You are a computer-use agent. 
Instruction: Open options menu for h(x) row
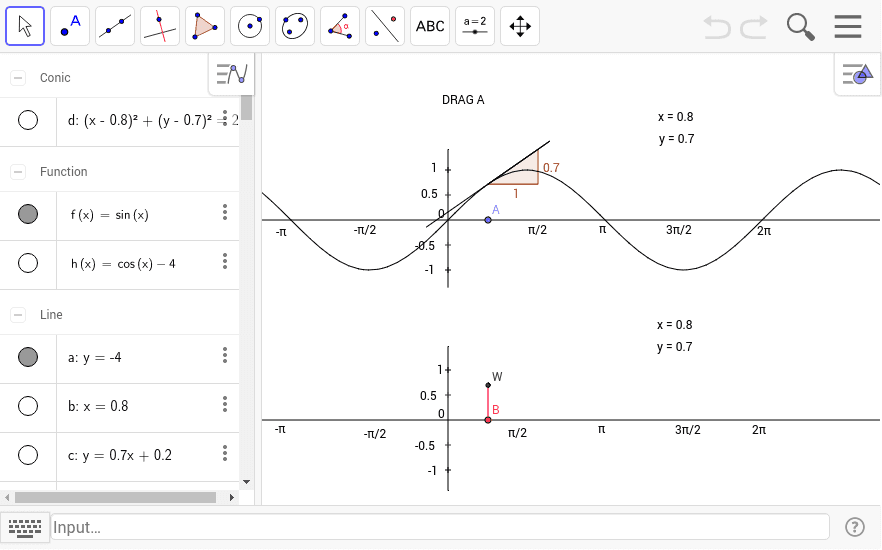[225, 261]
